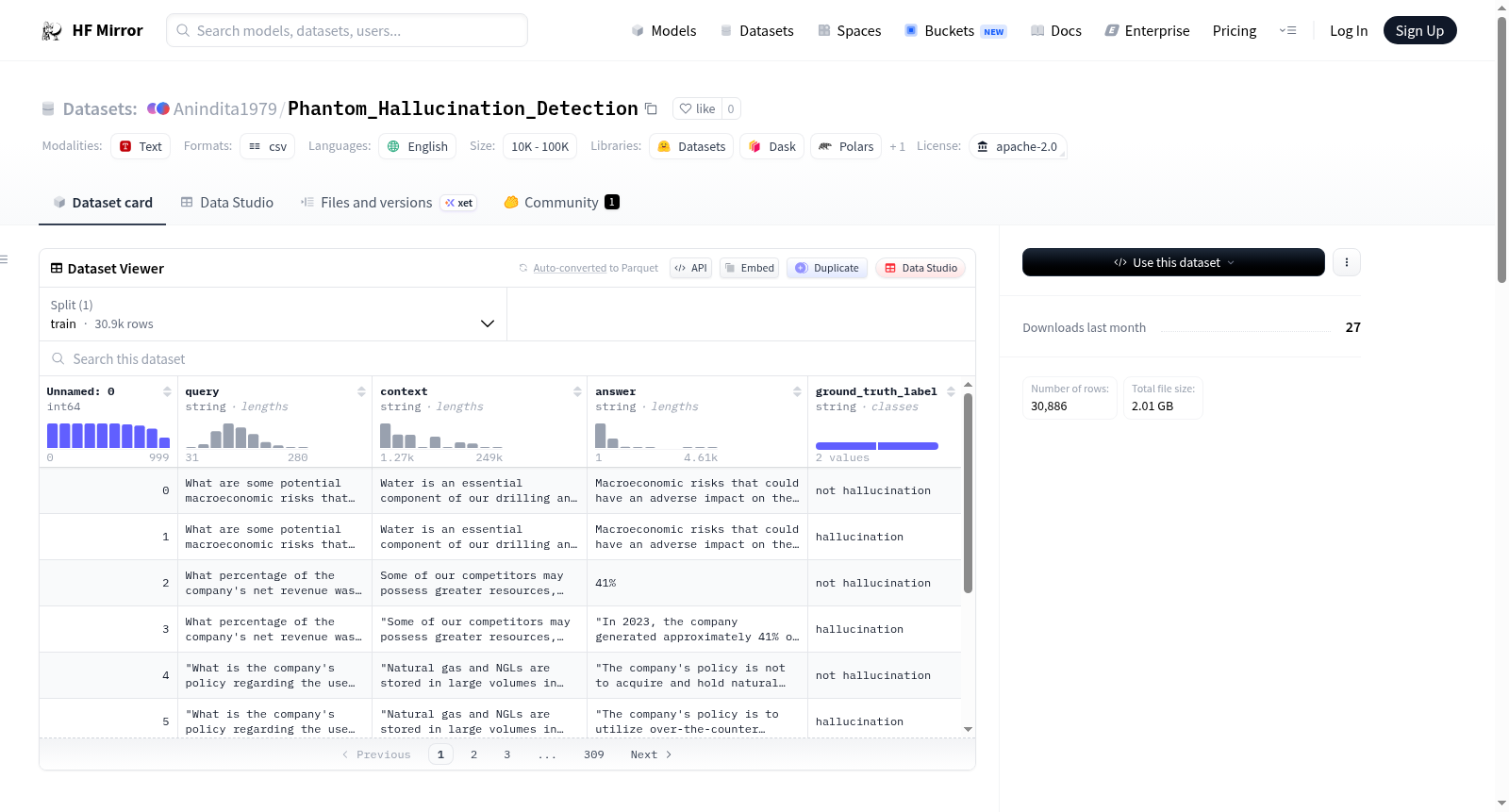Click the Datasets breadcrumb icon
The image size is (1509, 812).
click(x=48, y=108)
